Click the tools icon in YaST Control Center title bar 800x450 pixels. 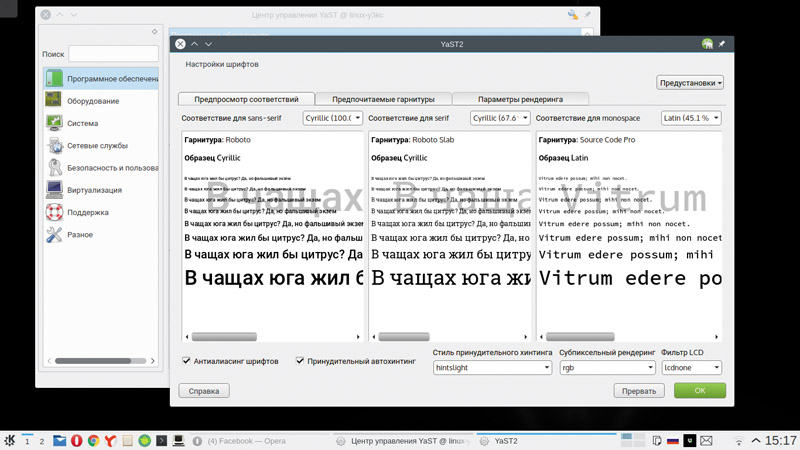pos(573,15)
